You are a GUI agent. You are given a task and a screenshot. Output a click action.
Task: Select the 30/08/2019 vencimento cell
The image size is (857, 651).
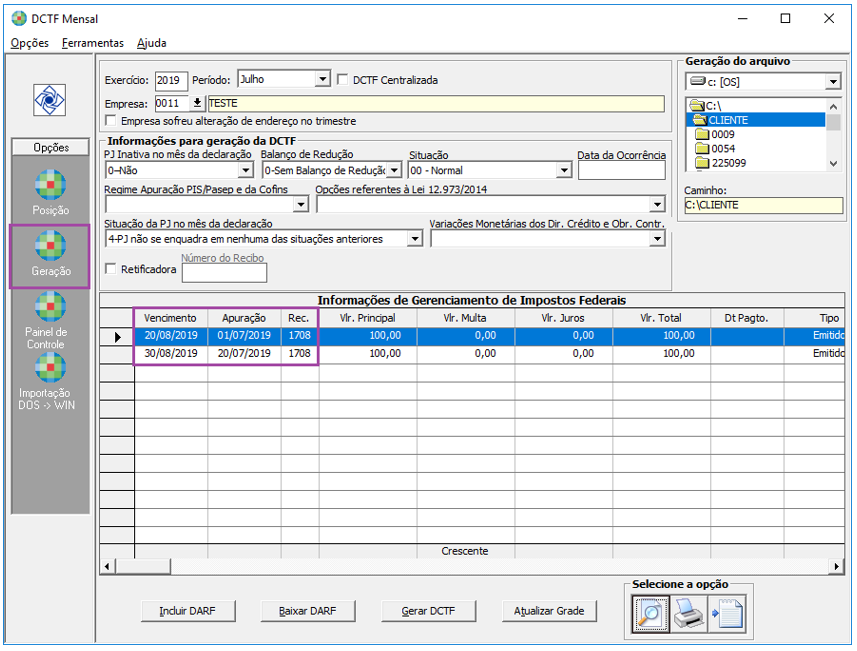click(x=171, y=354)
